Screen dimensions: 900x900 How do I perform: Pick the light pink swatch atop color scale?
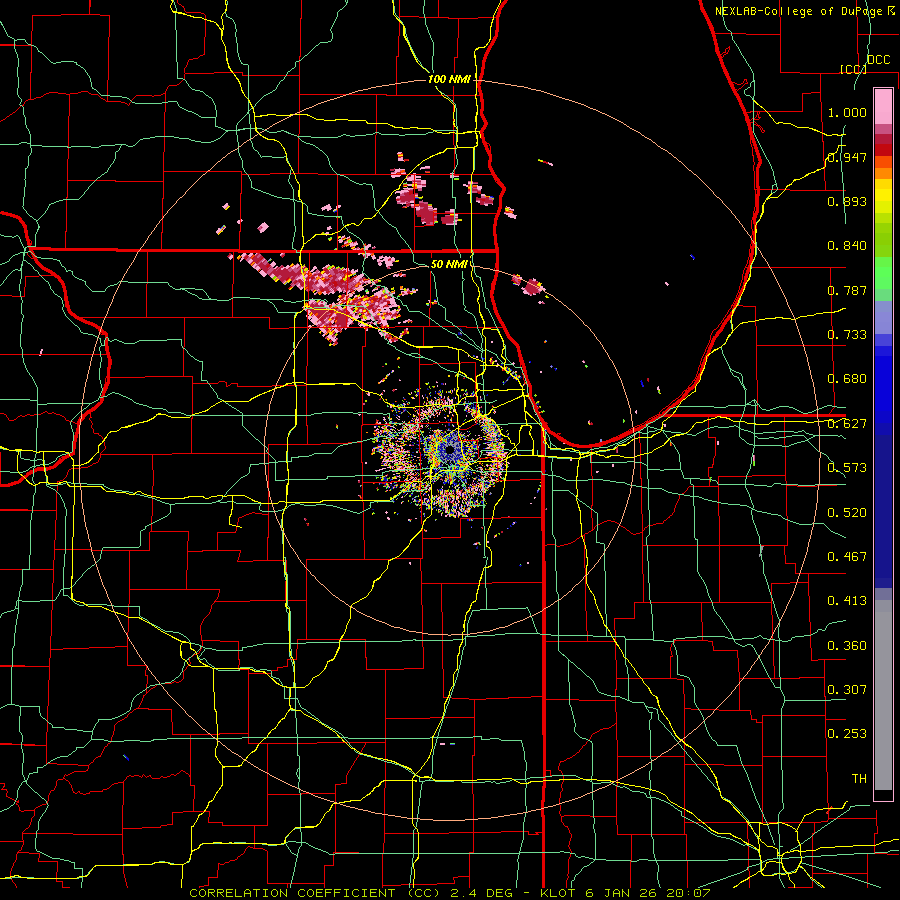tap(883, 107)
